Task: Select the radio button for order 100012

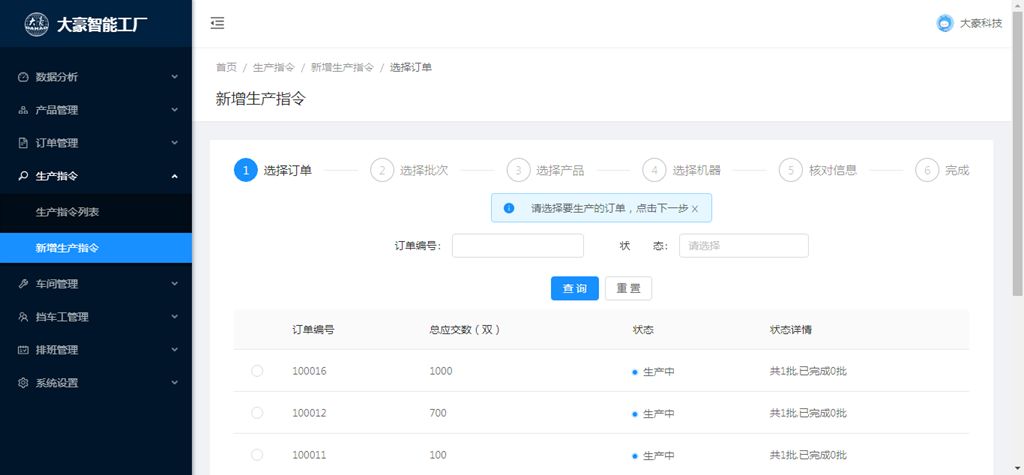Action: [257, 413]
